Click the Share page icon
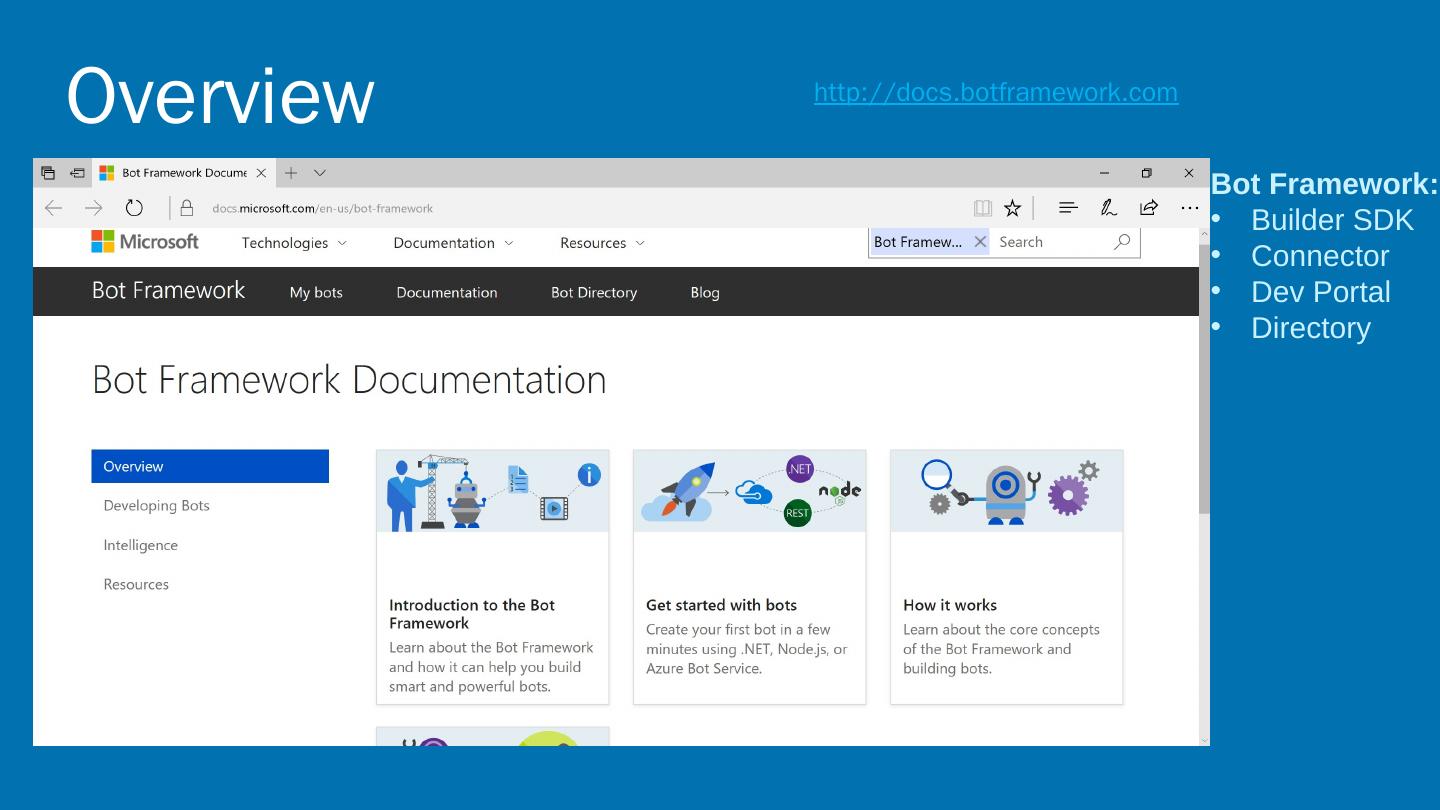 point(1149,208)
